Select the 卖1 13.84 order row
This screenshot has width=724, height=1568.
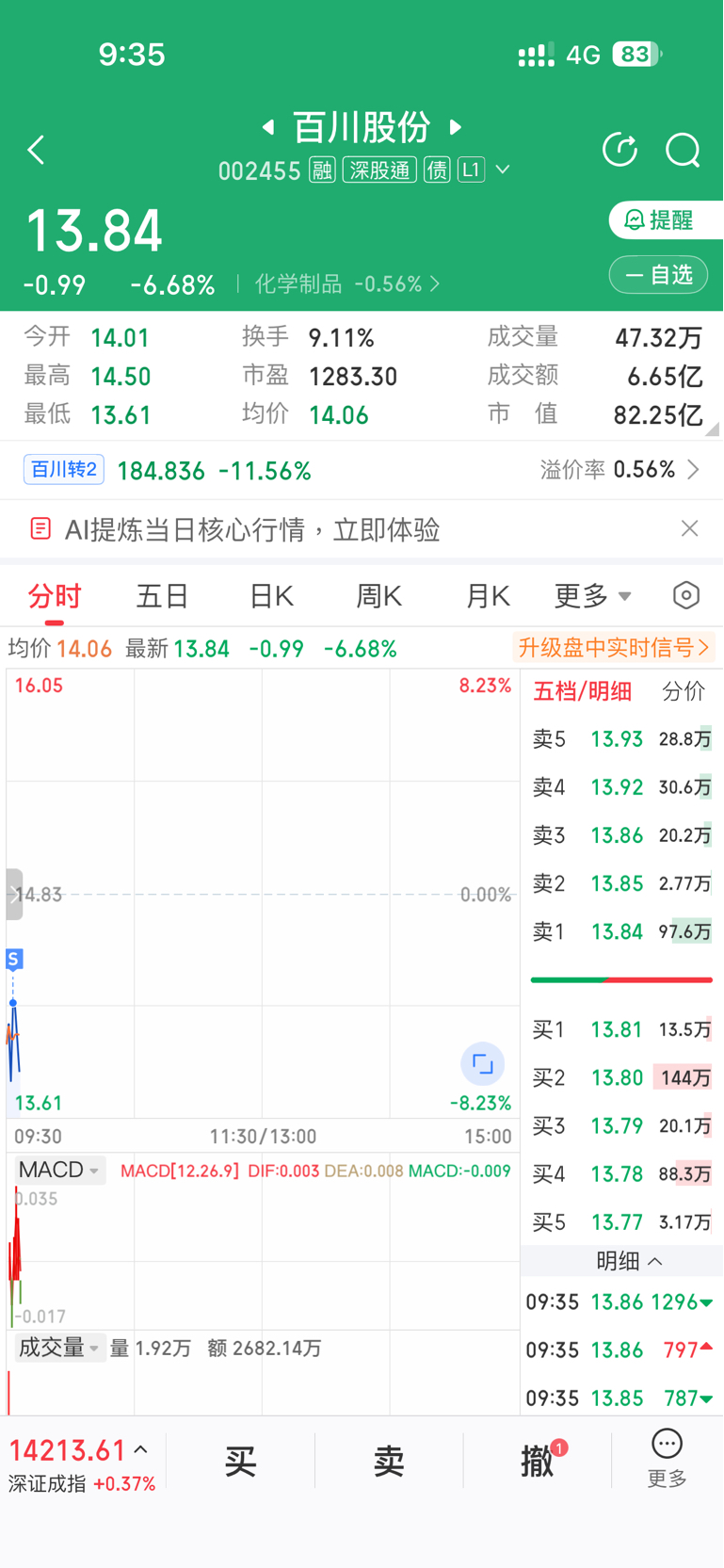tap(621, 931)
